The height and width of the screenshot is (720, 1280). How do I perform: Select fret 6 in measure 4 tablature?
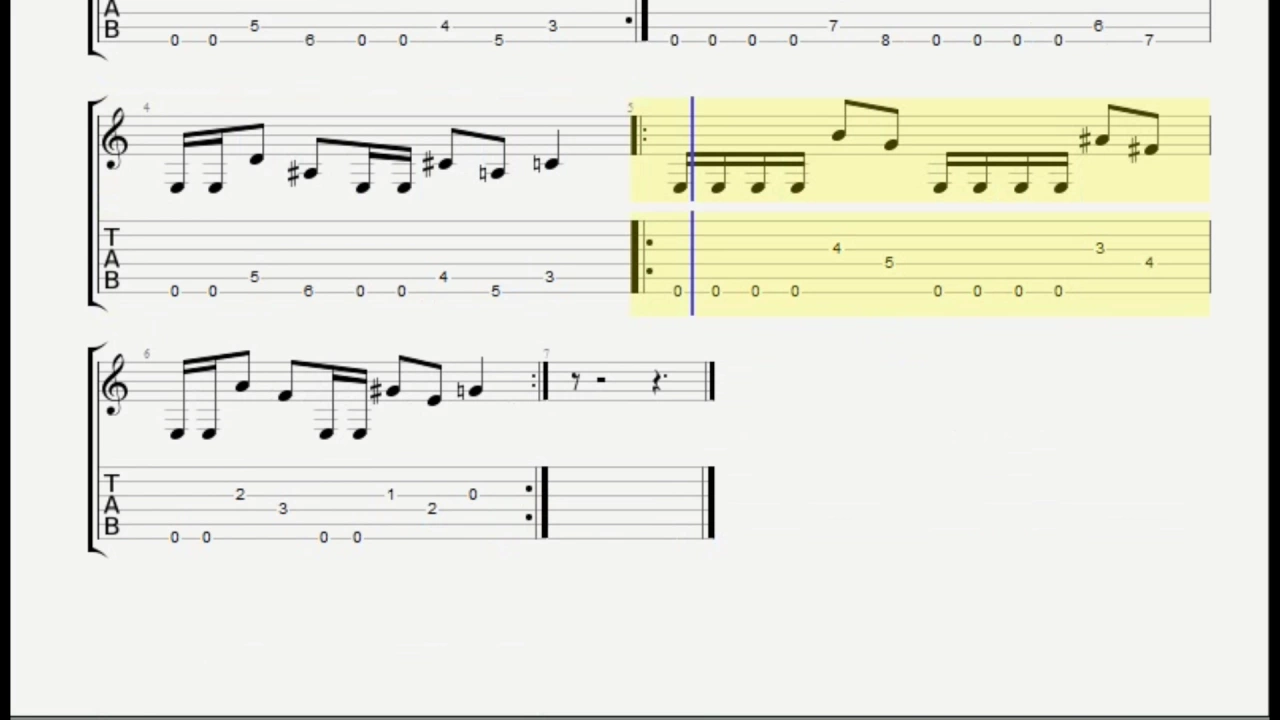point(309,291)
